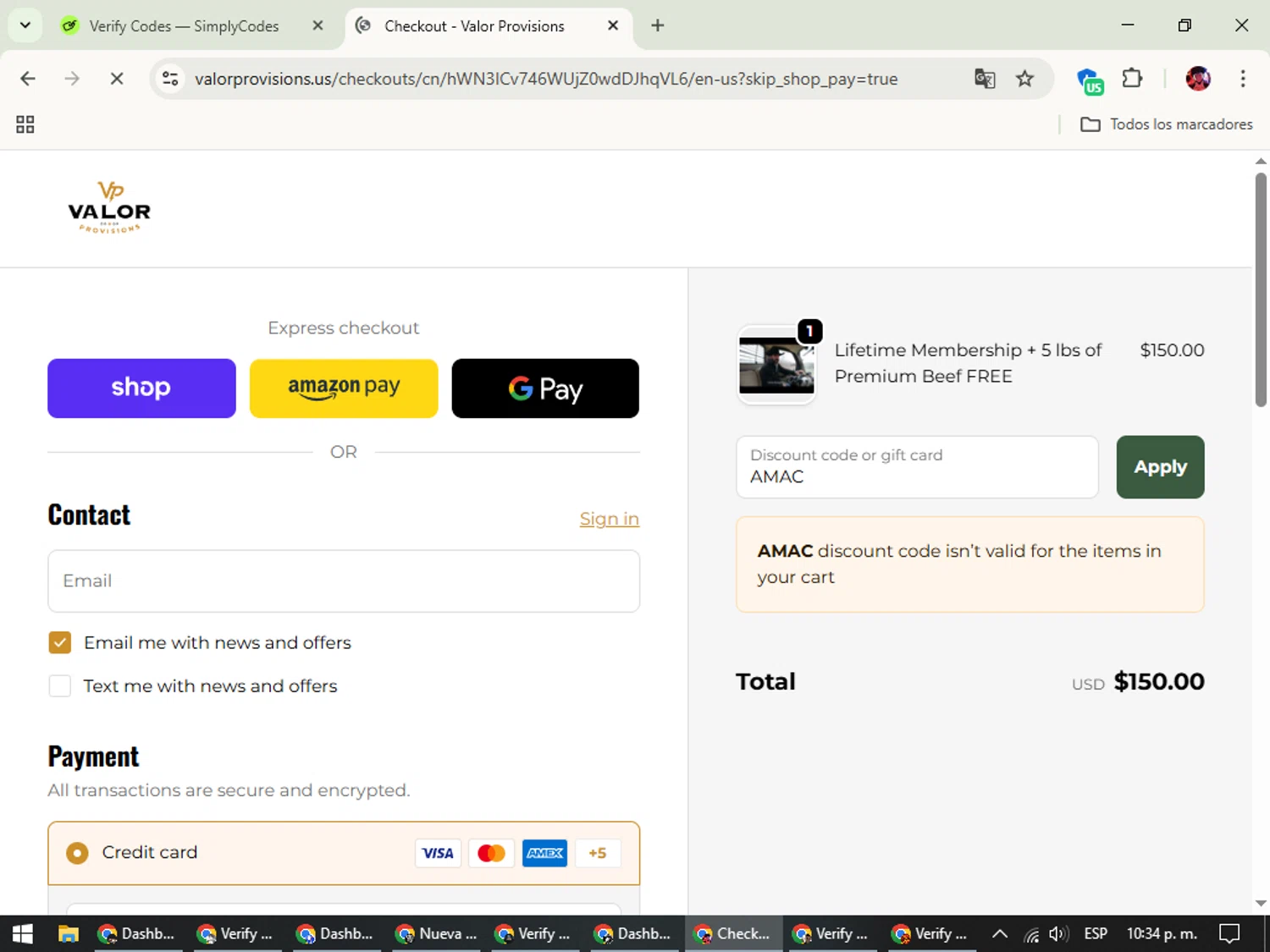Screen dimensions: 1270x952
Task: Open Chrome three-dot menu
Action: (x=1242, y=79)
